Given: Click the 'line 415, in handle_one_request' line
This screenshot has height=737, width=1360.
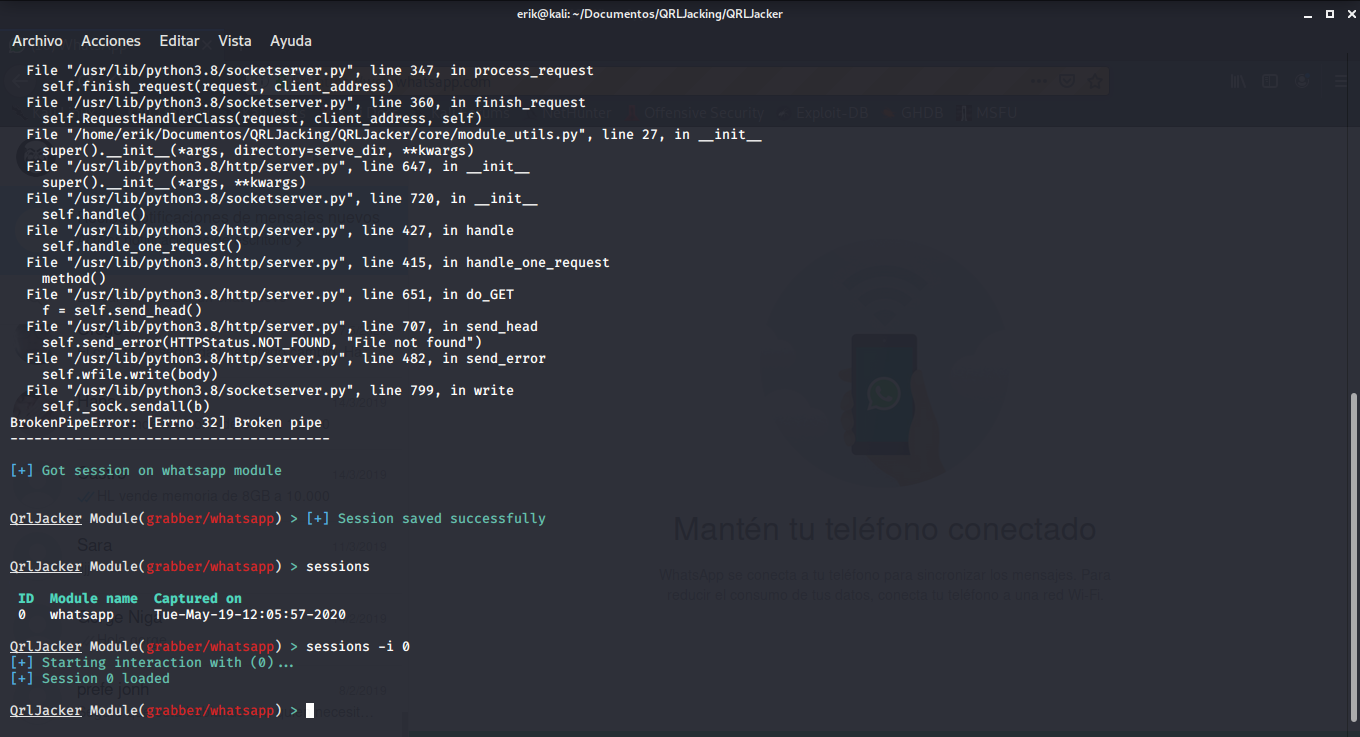Looking at the screenshot, I should (x=318, y=262).
